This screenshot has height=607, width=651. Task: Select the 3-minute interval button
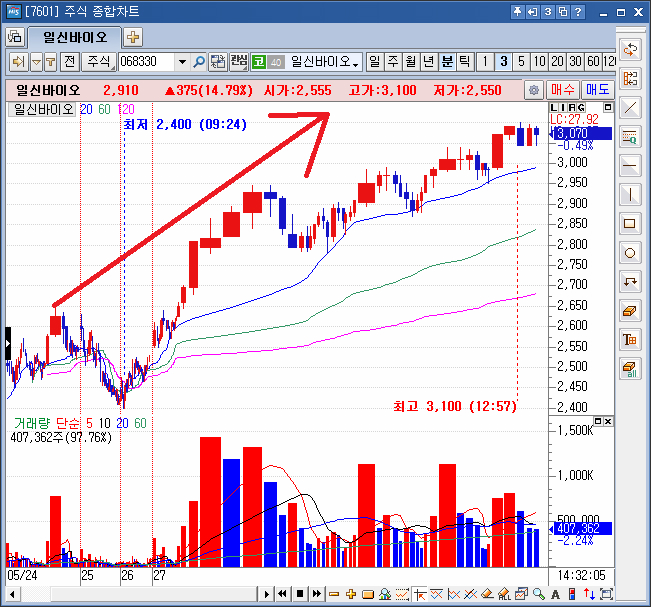click(x=503, y=62)
